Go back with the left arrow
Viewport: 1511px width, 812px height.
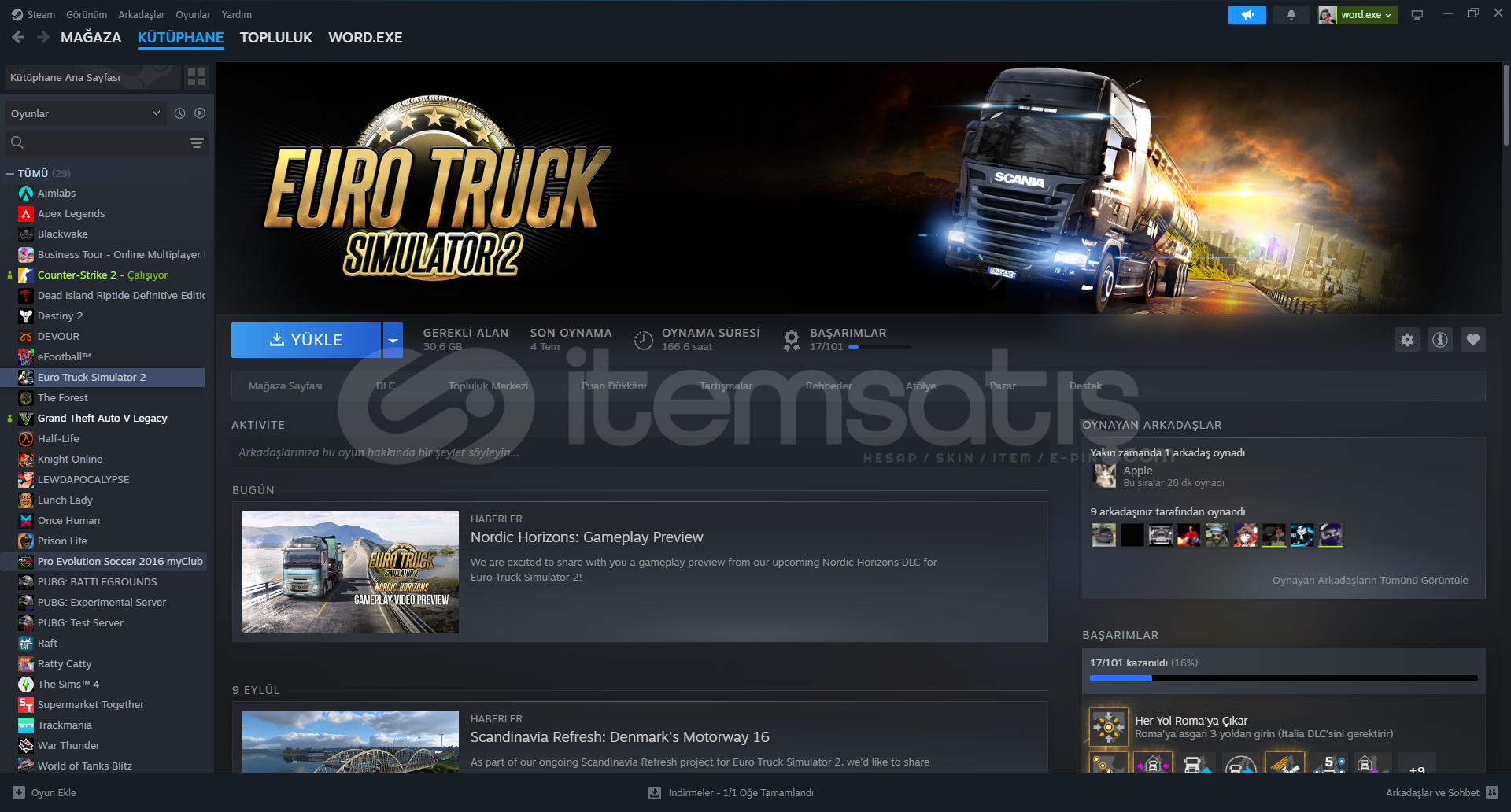[18, 37]
